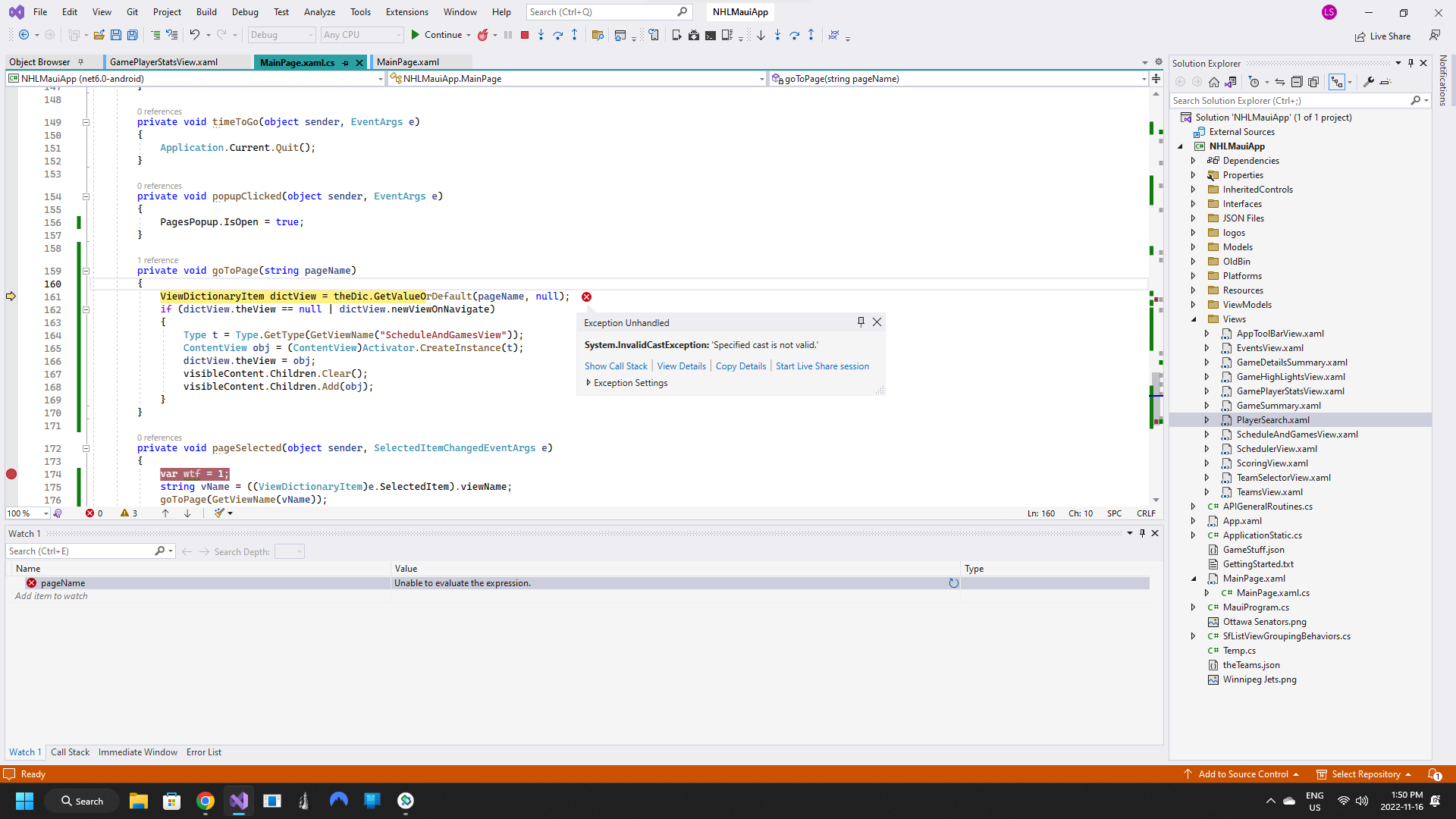Click Sync with Active Document icon
This screenshot has width=1456, height=819.
(1280, 82)
